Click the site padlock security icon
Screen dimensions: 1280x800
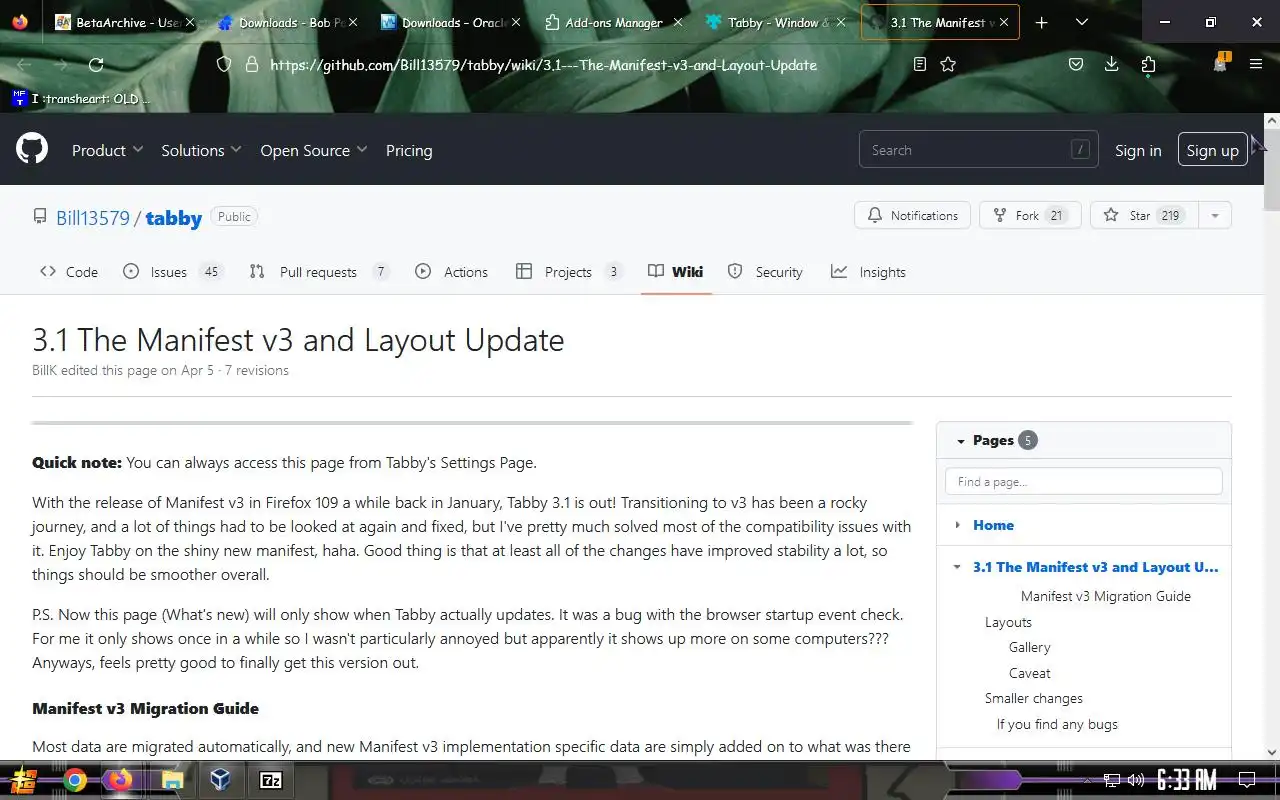tap(251, 65)
